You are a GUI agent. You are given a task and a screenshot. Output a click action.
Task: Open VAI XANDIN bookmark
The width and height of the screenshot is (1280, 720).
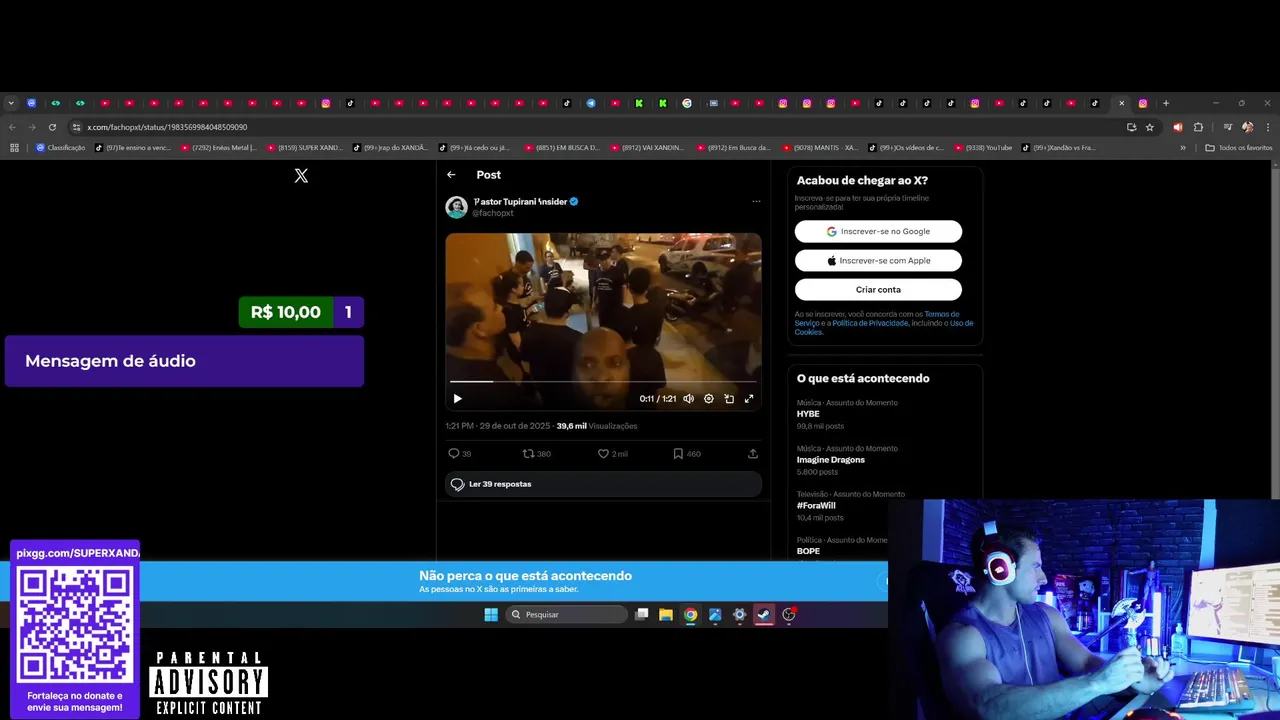pos(649,148)
